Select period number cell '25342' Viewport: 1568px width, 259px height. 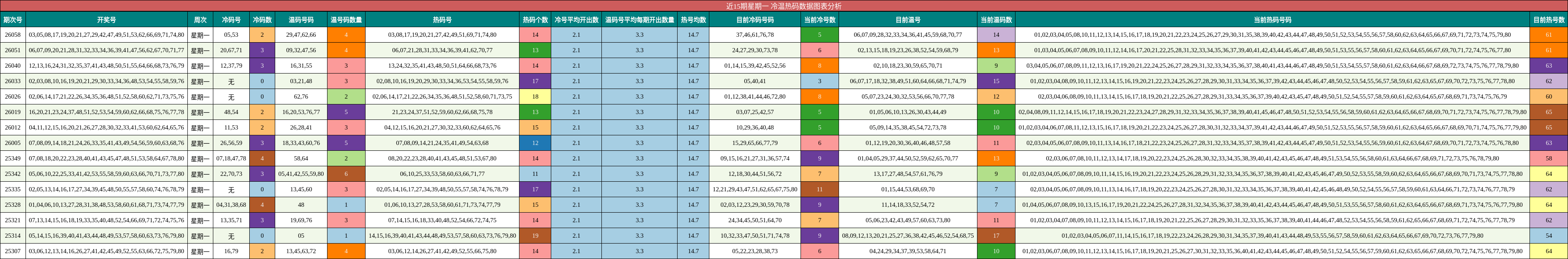[x=13, y=174]
